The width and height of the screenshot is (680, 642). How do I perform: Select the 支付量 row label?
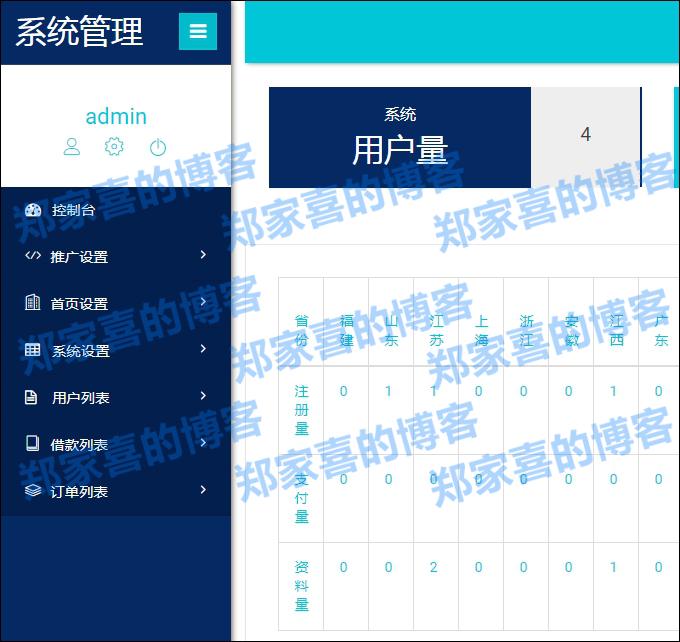click(301, 498)
